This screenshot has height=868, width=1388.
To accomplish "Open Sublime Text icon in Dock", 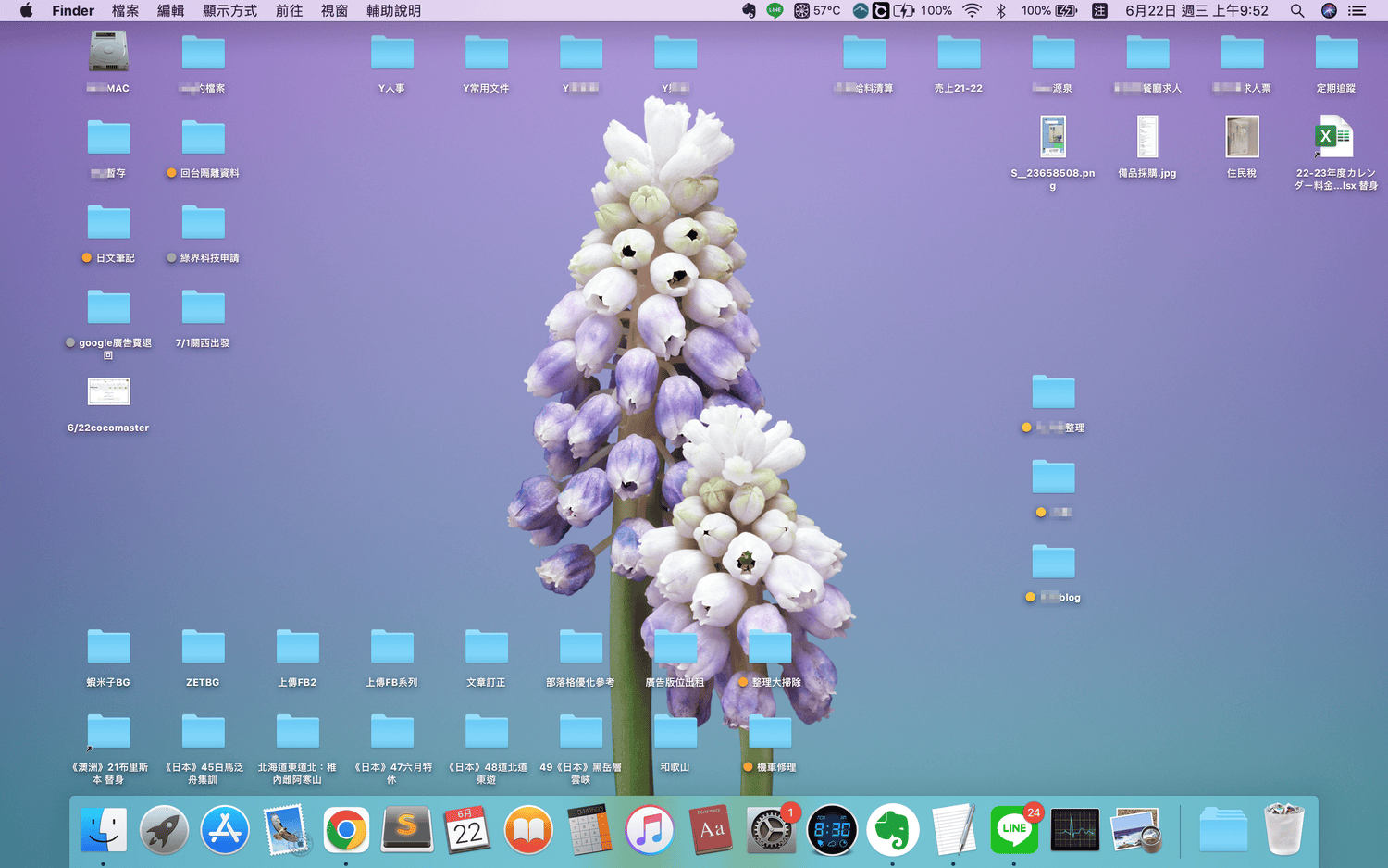I will tap(407, 830).
